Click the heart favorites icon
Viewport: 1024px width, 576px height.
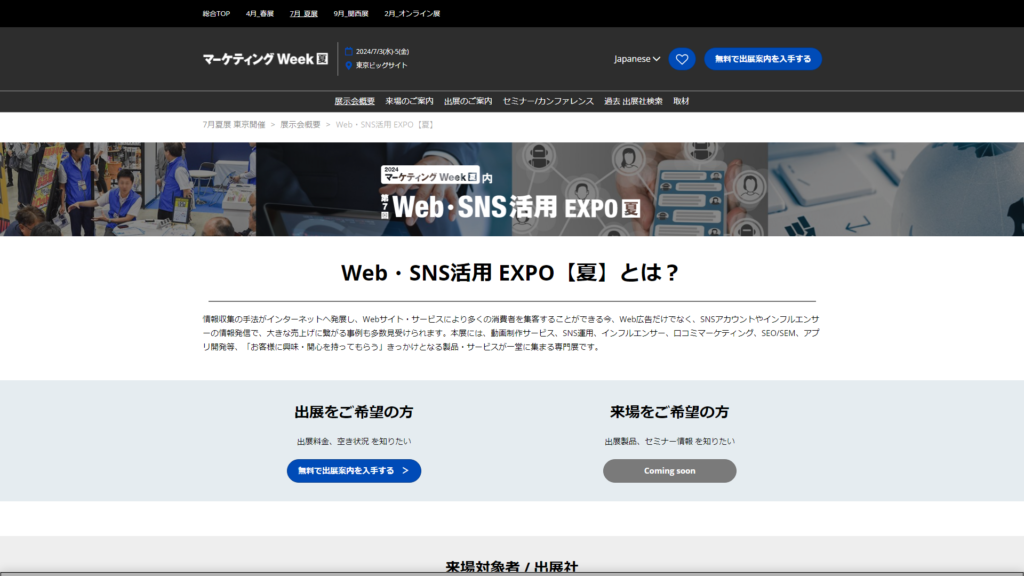(x=682, y=59)
